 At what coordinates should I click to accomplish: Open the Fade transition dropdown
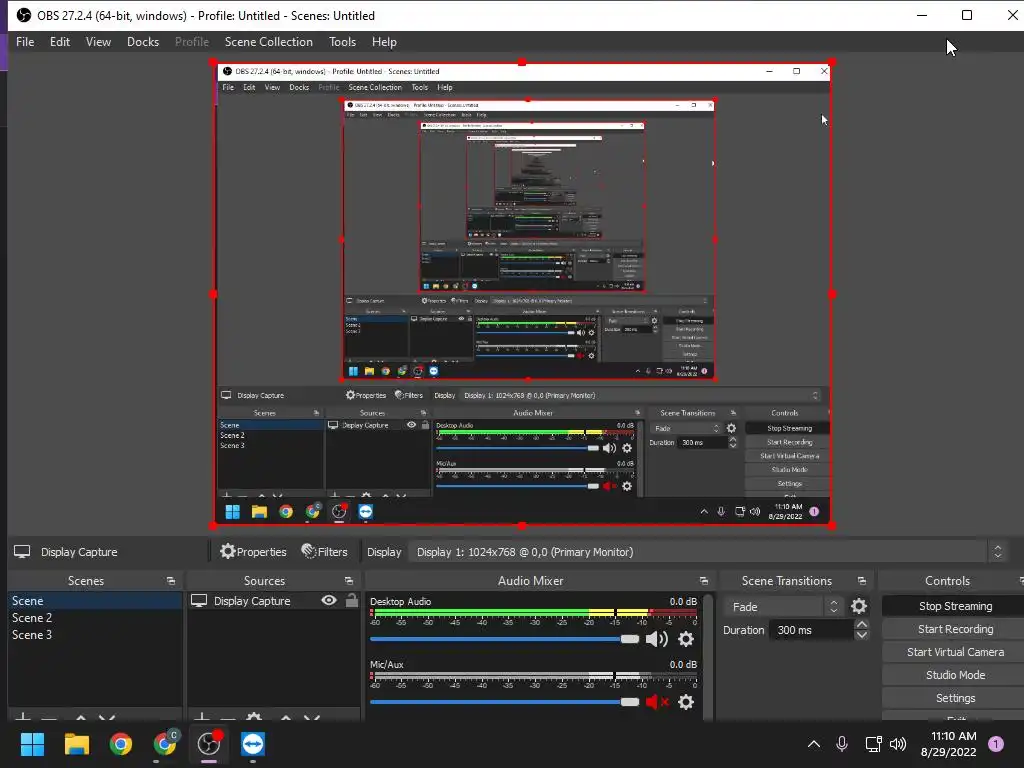[x=783, y=607]
